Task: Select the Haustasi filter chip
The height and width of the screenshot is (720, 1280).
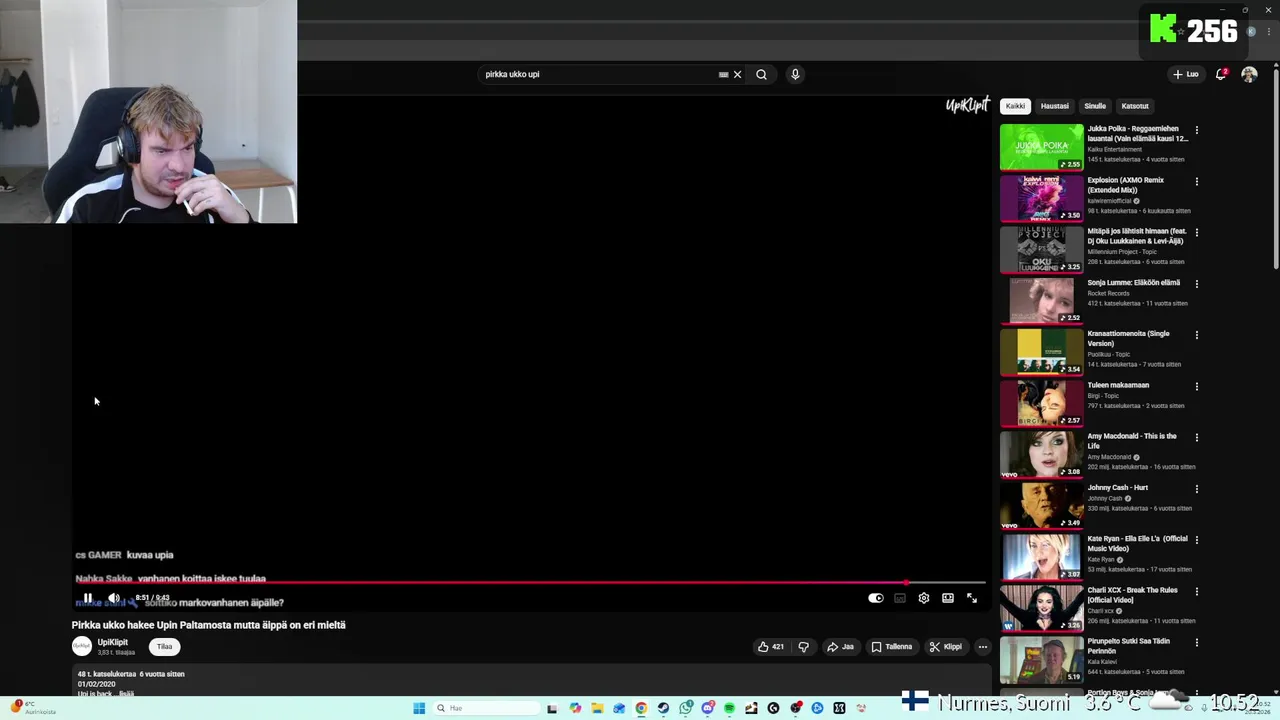Action: (x=1054, y=106)
